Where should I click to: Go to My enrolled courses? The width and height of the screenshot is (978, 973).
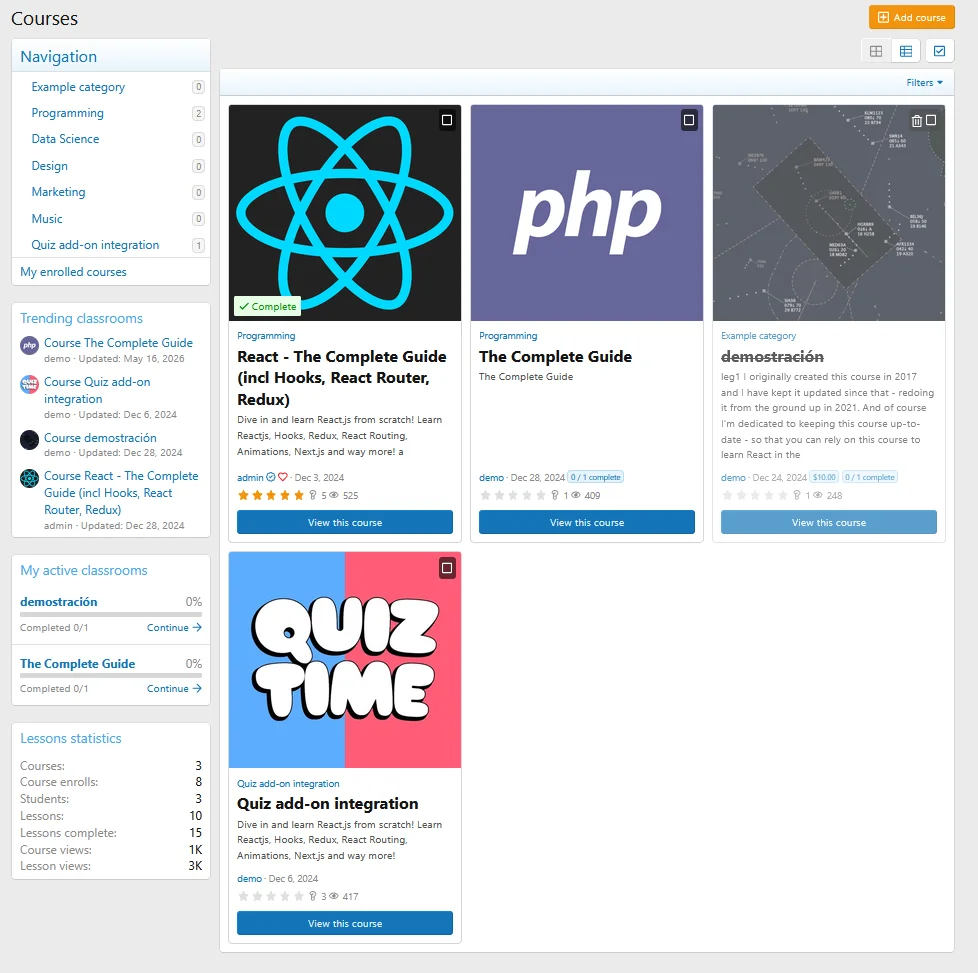[x=73, y=272]
